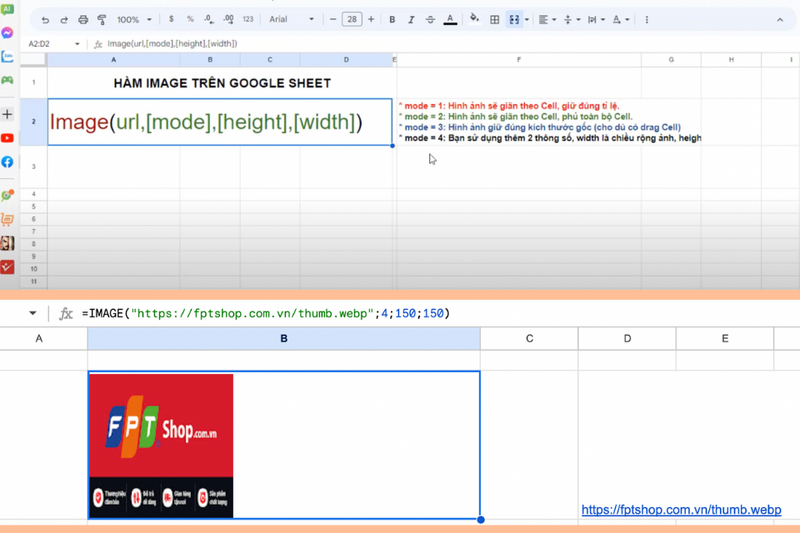Open the fptshop.com.vn/thumb.webp link
800x533 pixels.
click(x=681, y=510)
